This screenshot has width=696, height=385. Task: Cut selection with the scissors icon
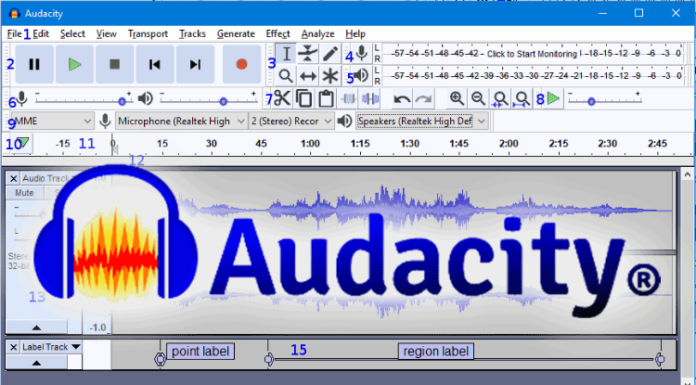click(x=282, y=99)
